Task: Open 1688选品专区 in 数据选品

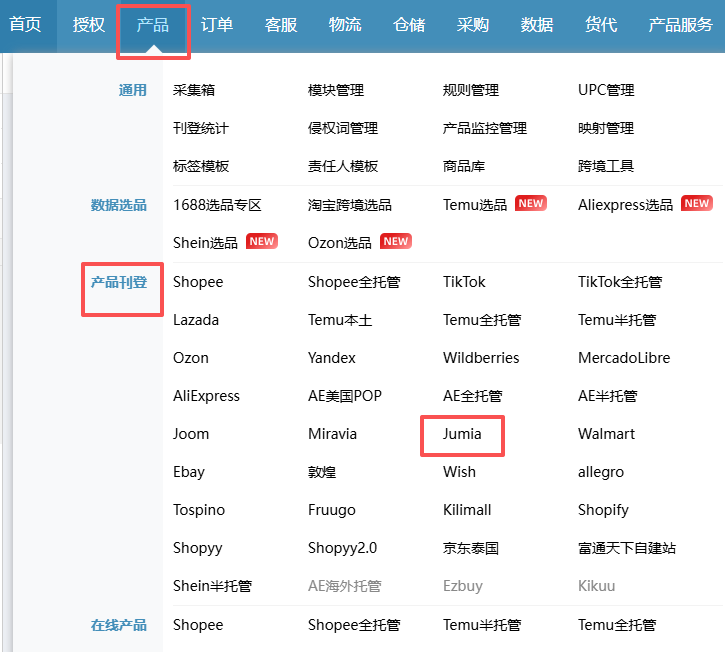Action: point(217,205)
